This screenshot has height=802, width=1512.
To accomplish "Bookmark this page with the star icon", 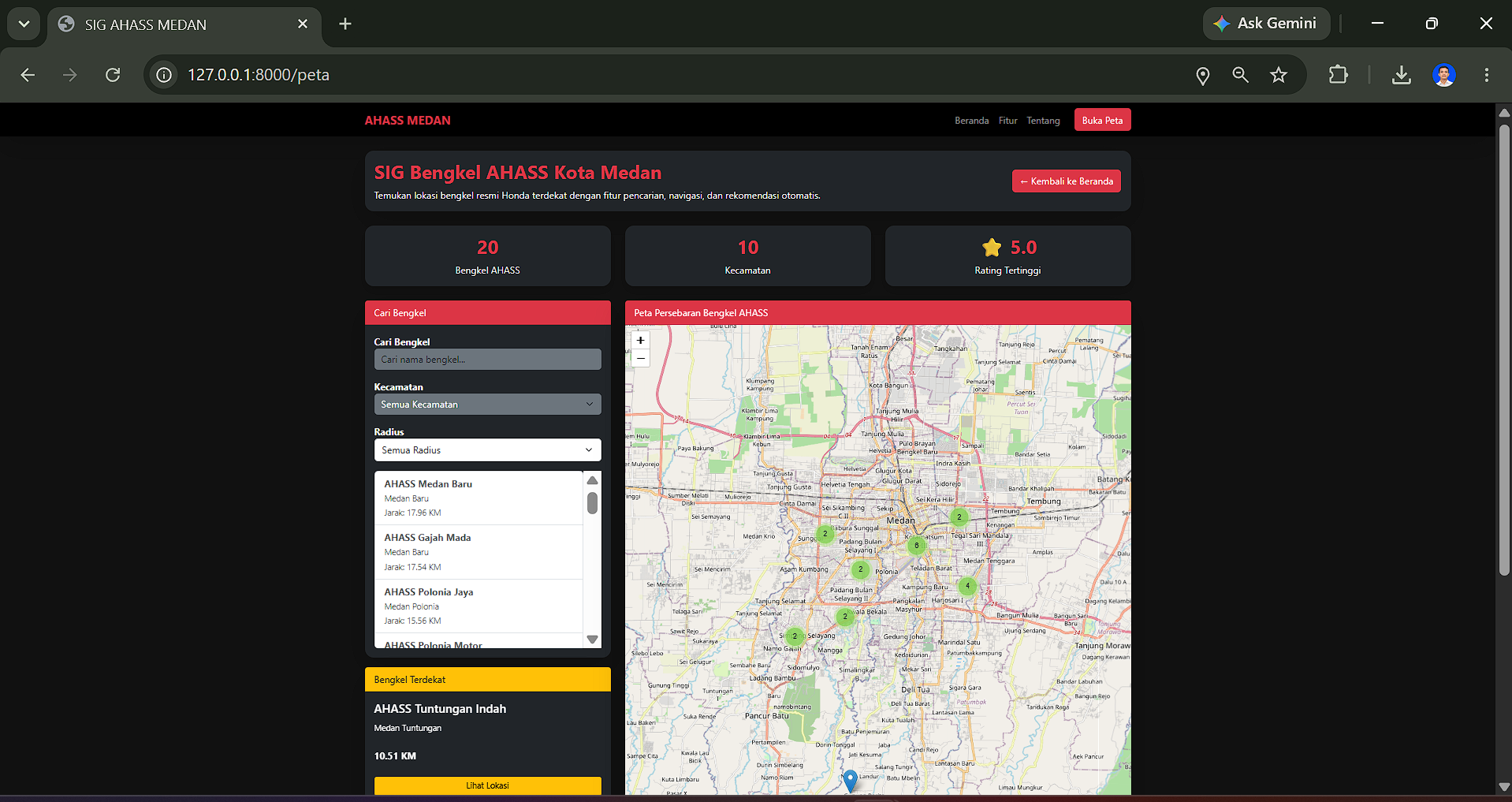I will [1278, 75].
